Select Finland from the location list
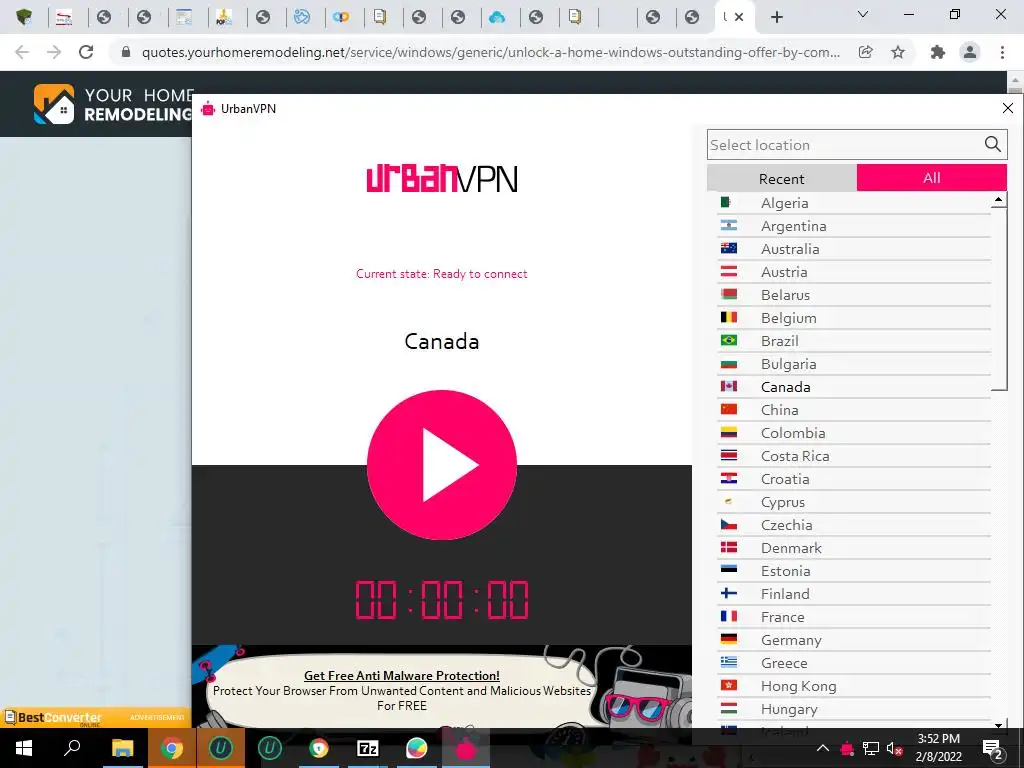1024x768 pixels. pos(854,594)
